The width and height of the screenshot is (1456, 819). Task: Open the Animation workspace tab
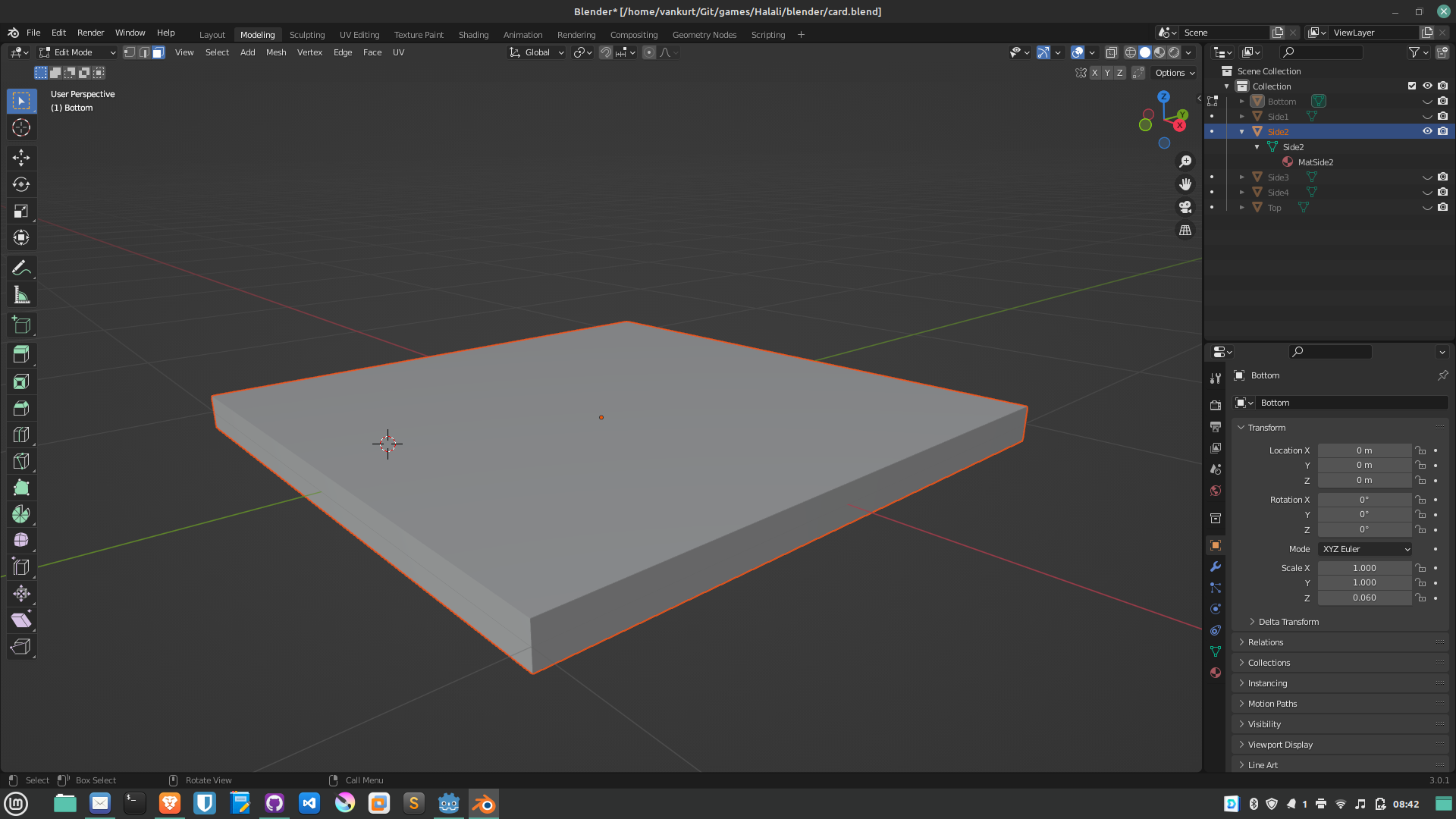(522, 34)
